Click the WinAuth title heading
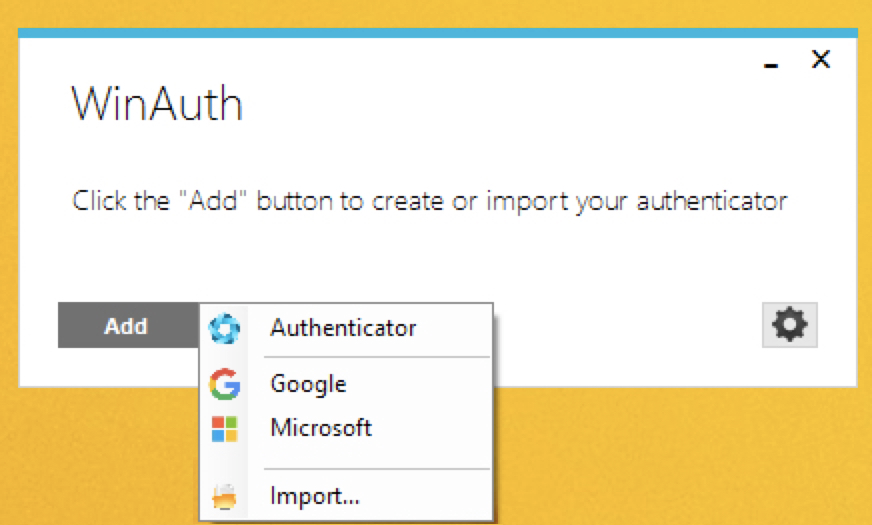Image resolution: width=872 pixels, height=525 pixels. click(157, 104)
